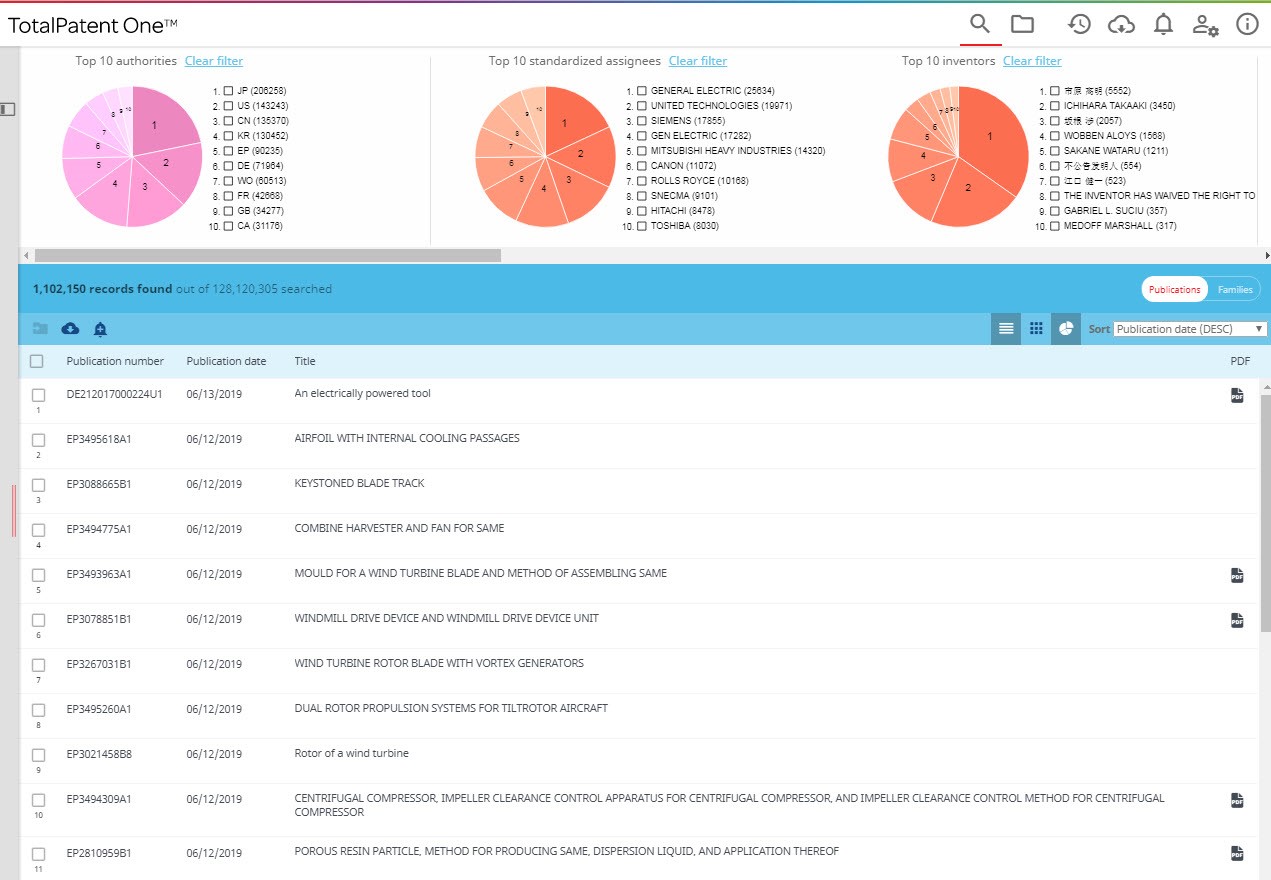This screenshot has width=1271, height=880.
Task: Click title AIRFOIL WITH INTERNAL COOLING PASSAGES
Action: pos(407,438)
